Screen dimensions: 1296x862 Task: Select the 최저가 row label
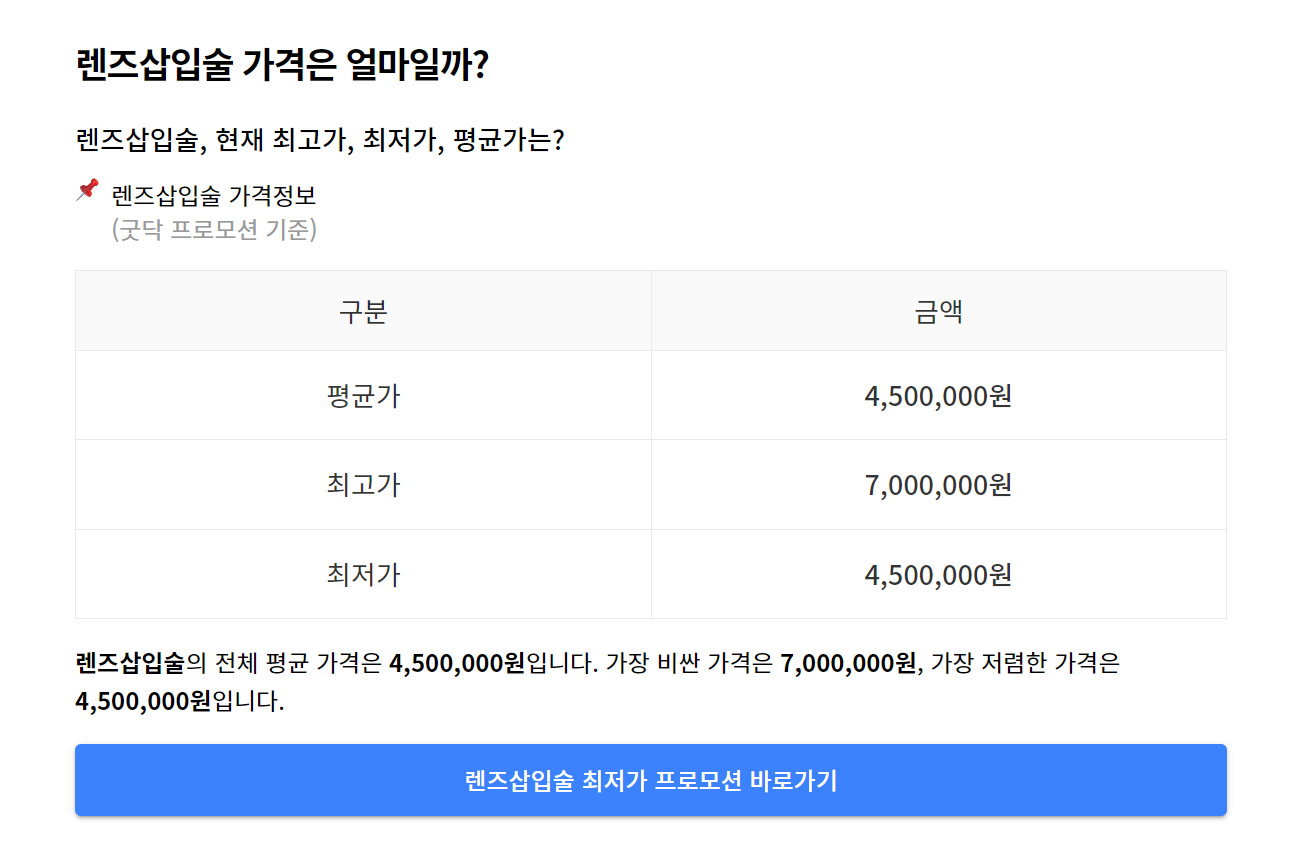[362, 574]
